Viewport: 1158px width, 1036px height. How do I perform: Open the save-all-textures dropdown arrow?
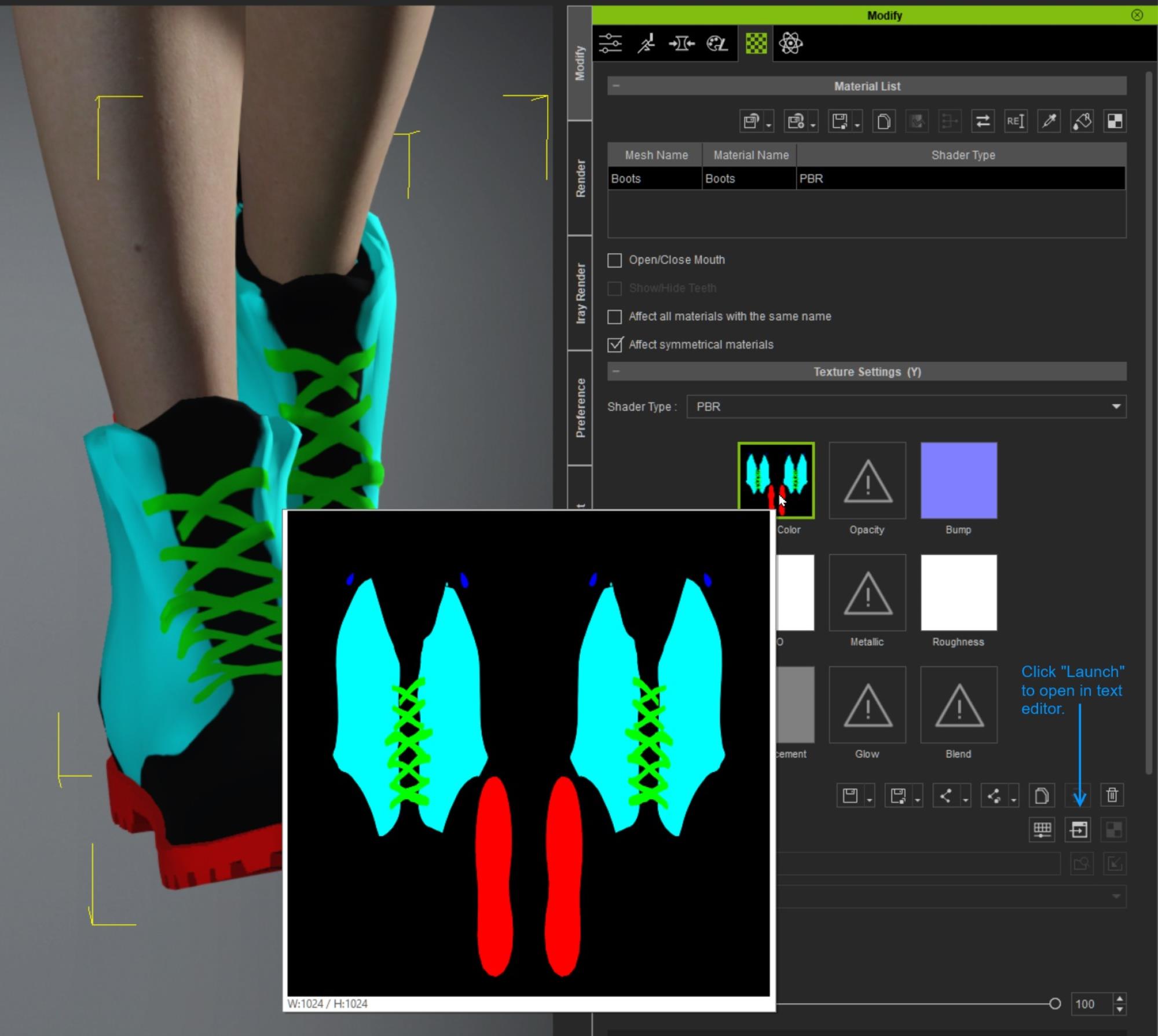click(x=917, y=800)
